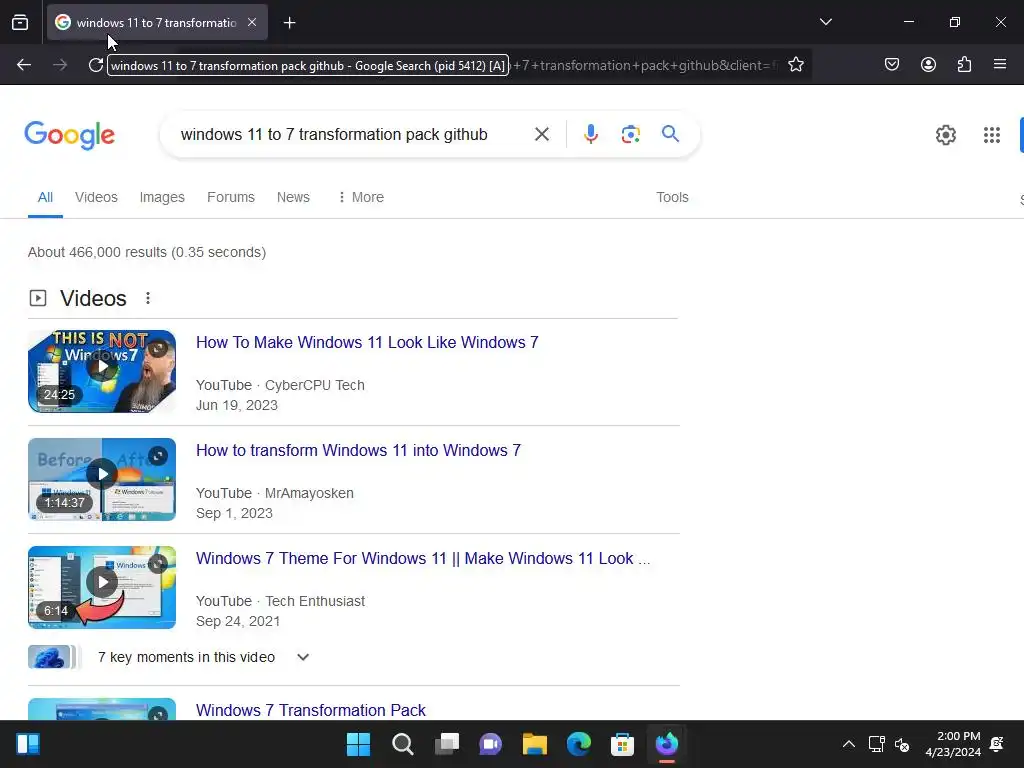Viewport: 1024px width, 768px height.
Task: Open the Firefox hamburger application menu
Action: (999, 64)
